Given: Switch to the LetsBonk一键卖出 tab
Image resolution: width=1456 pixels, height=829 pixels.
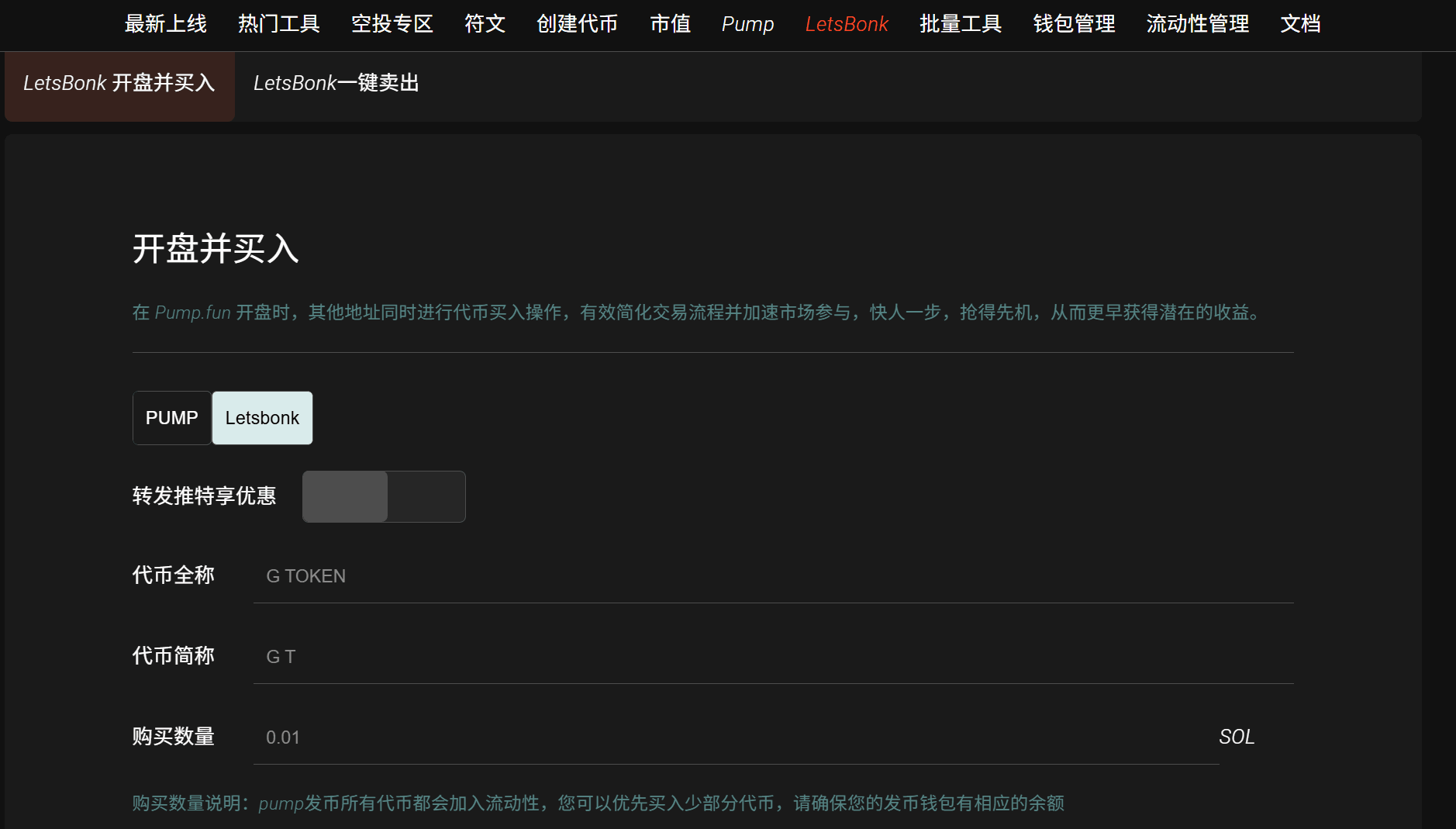Looking at the screenshot, I should [x=336, y=83].
